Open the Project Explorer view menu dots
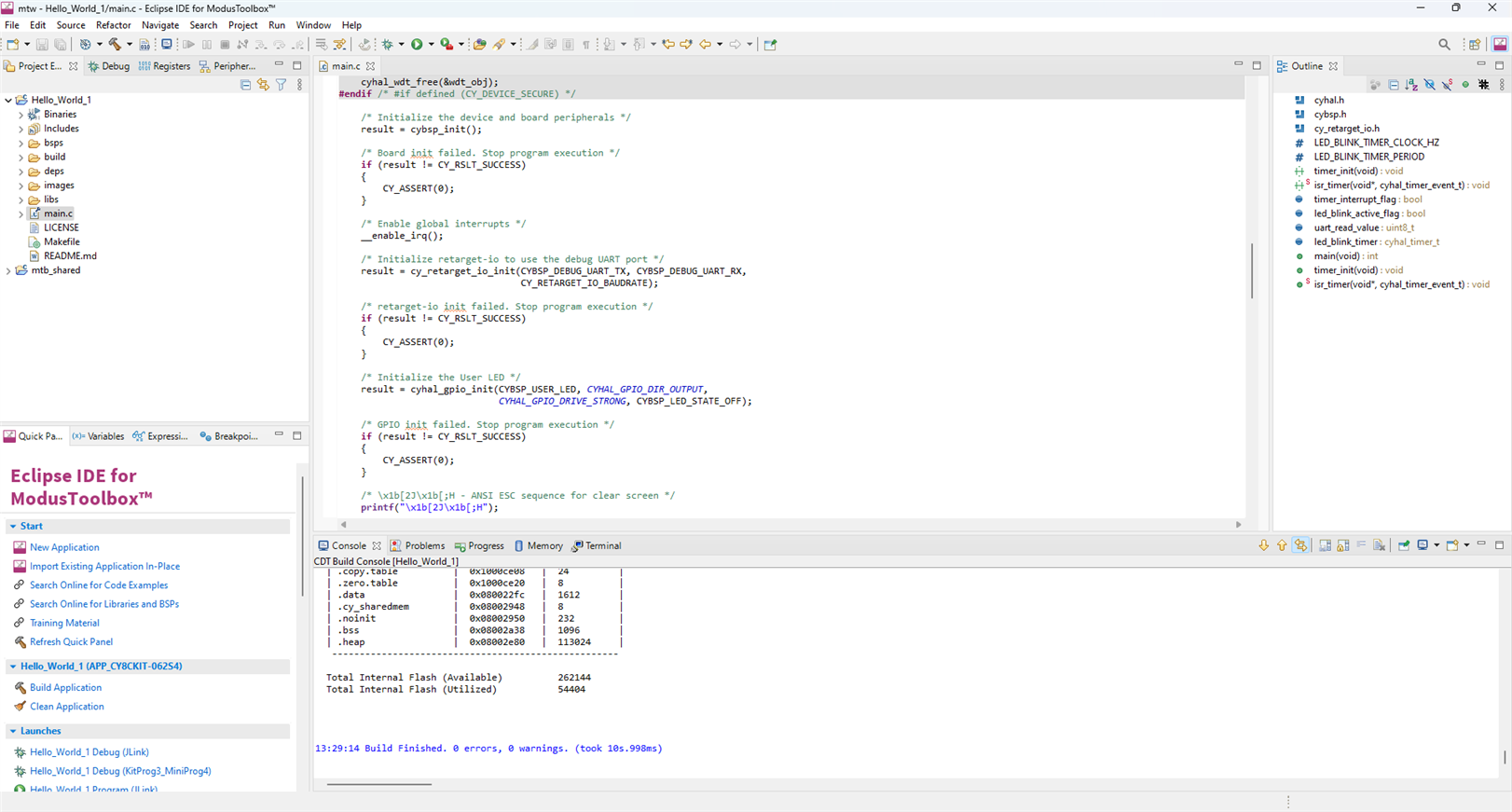The height and width of the screenshot is (812, 1512). click(x=299, y=84)
